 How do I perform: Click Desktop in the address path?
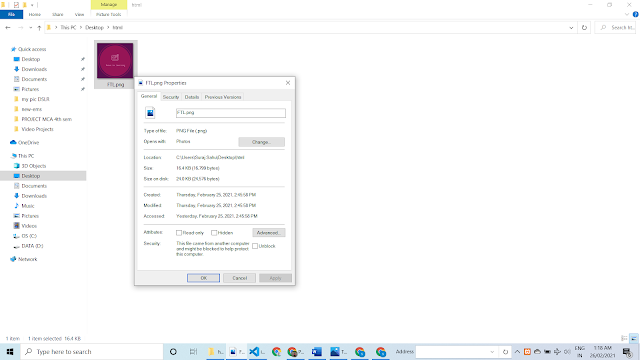point(94,28)
